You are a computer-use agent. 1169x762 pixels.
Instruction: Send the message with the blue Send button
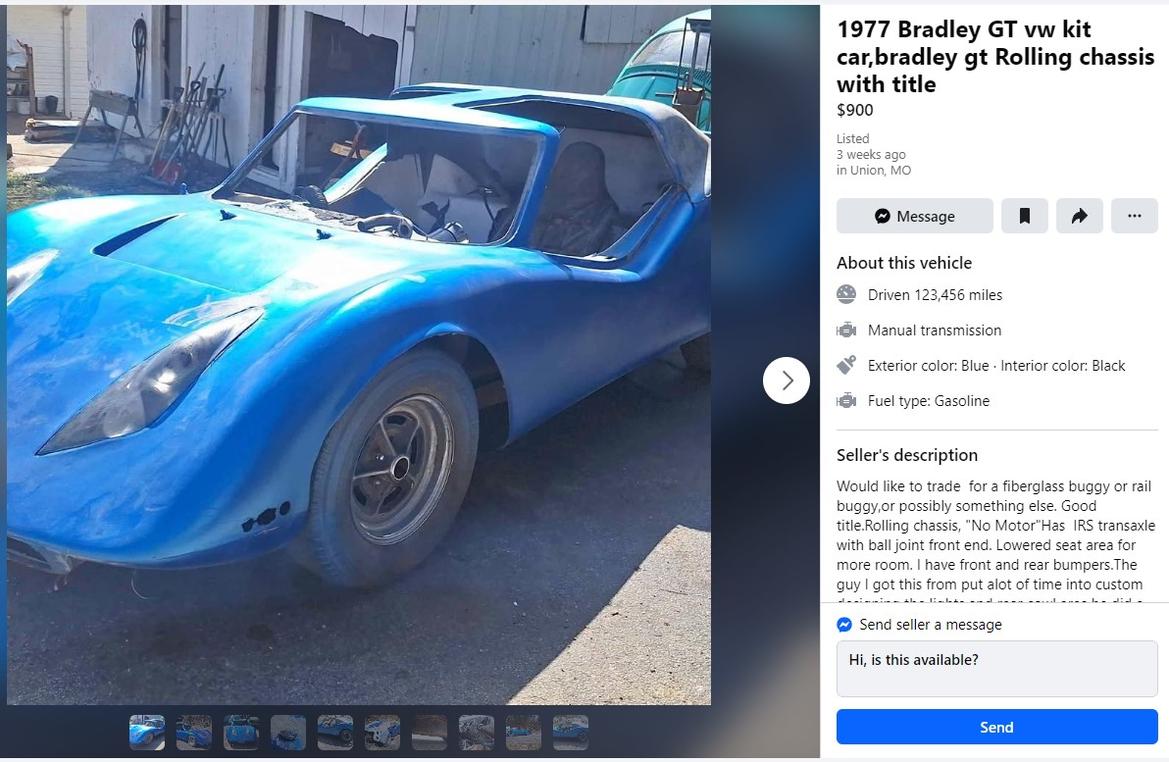click(x=997, y=727)
